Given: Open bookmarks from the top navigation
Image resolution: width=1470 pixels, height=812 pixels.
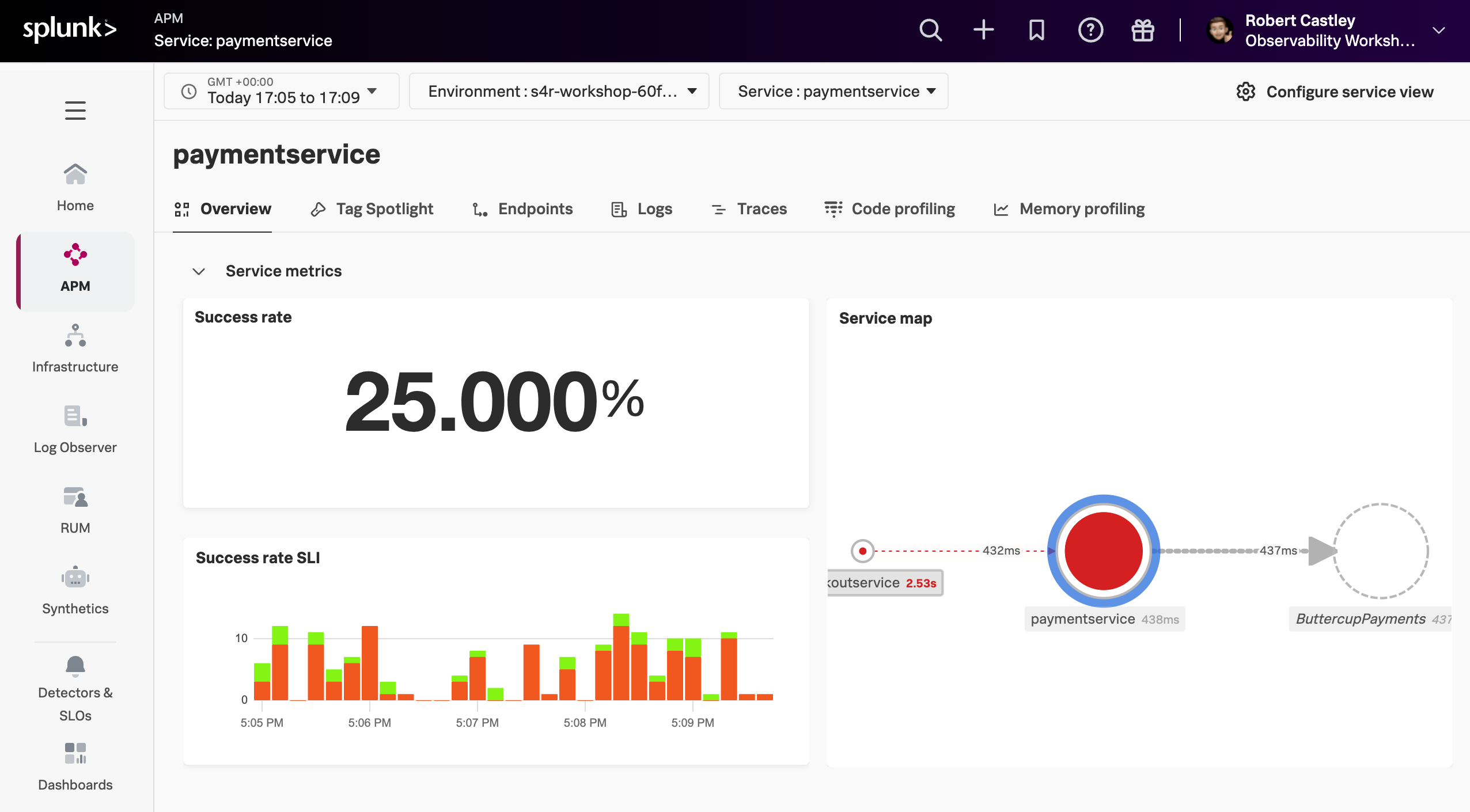Looking at the screenshot, I should click(1035, 30).
